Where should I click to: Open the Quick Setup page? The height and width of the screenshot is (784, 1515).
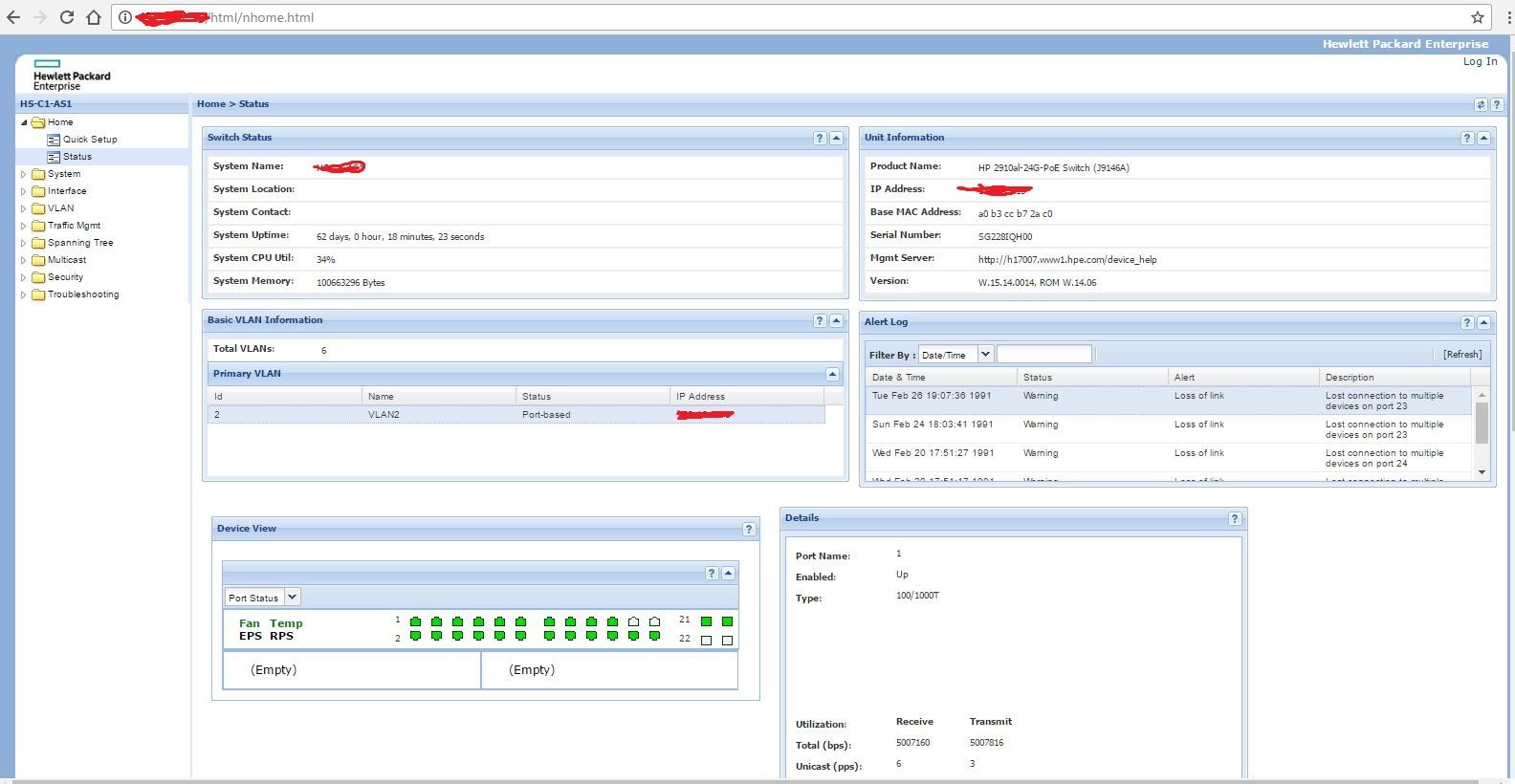pyautogui.click(x=90, y=140)
